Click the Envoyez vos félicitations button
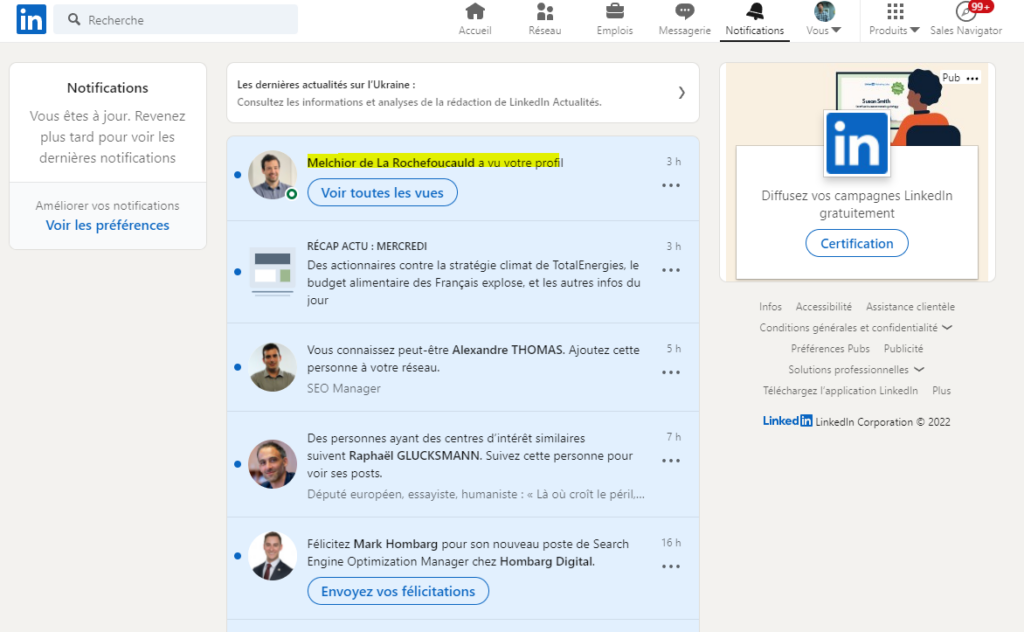 pos(398,591)
